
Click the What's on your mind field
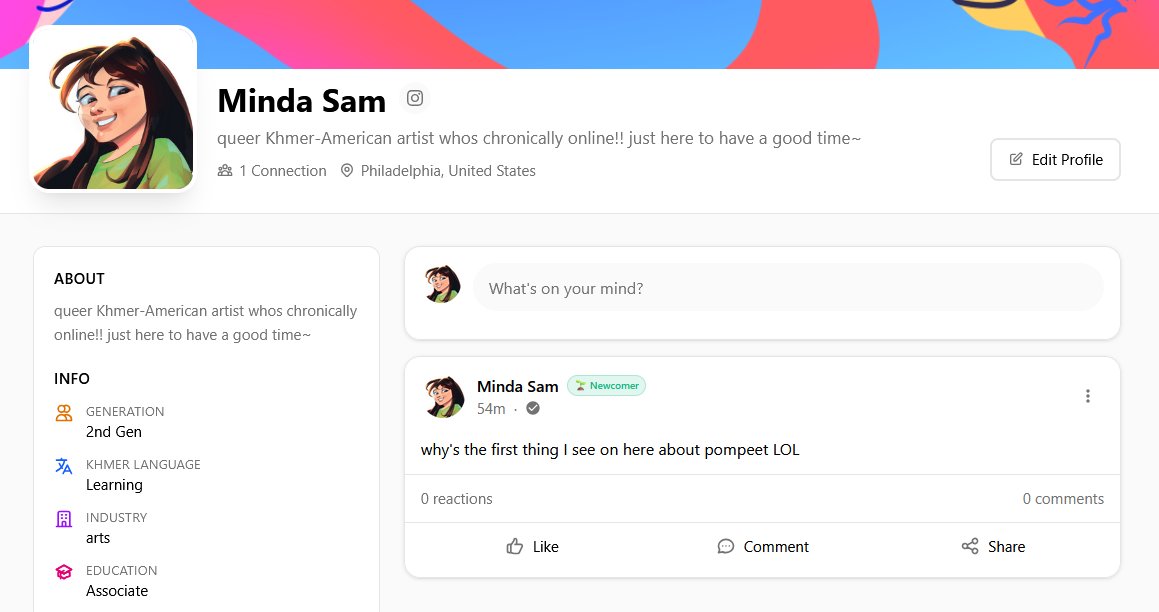pyautogui.click(x=788, y=287)
